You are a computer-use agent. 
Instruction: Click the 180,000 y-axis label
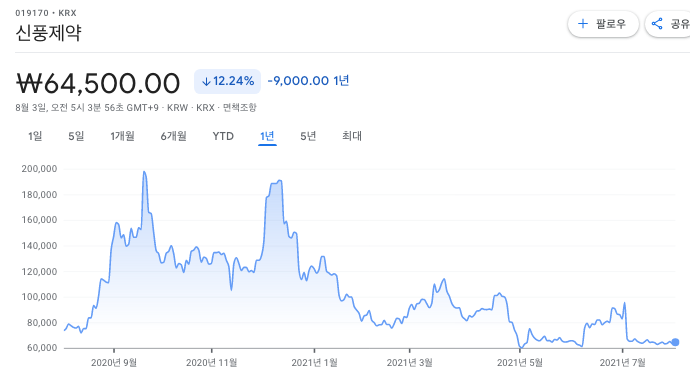click(x=40, y=194)
